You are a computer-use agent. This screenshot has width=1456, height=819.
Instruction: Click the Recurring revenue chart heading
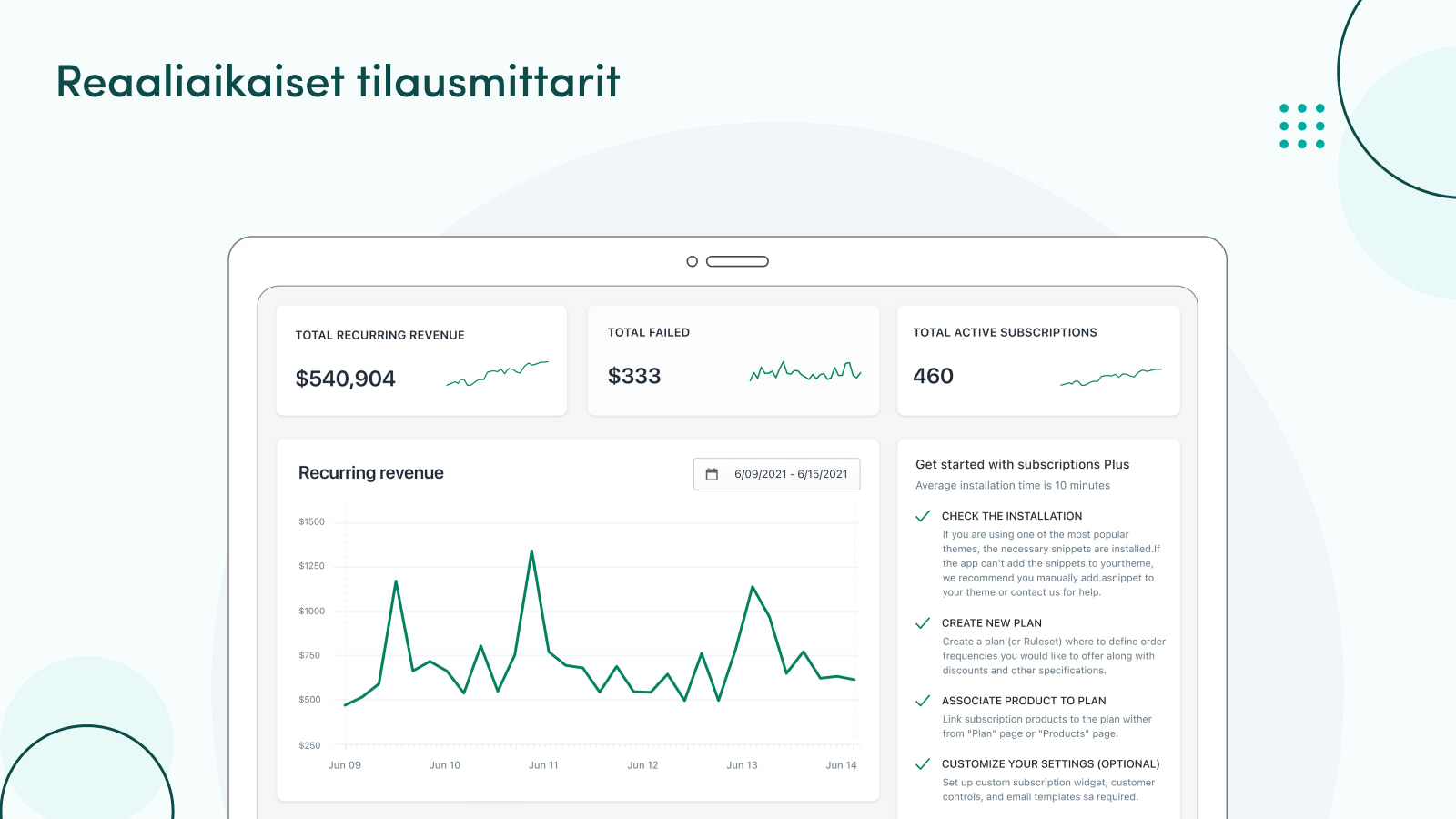pyautogui.click(x=371, y=473)
